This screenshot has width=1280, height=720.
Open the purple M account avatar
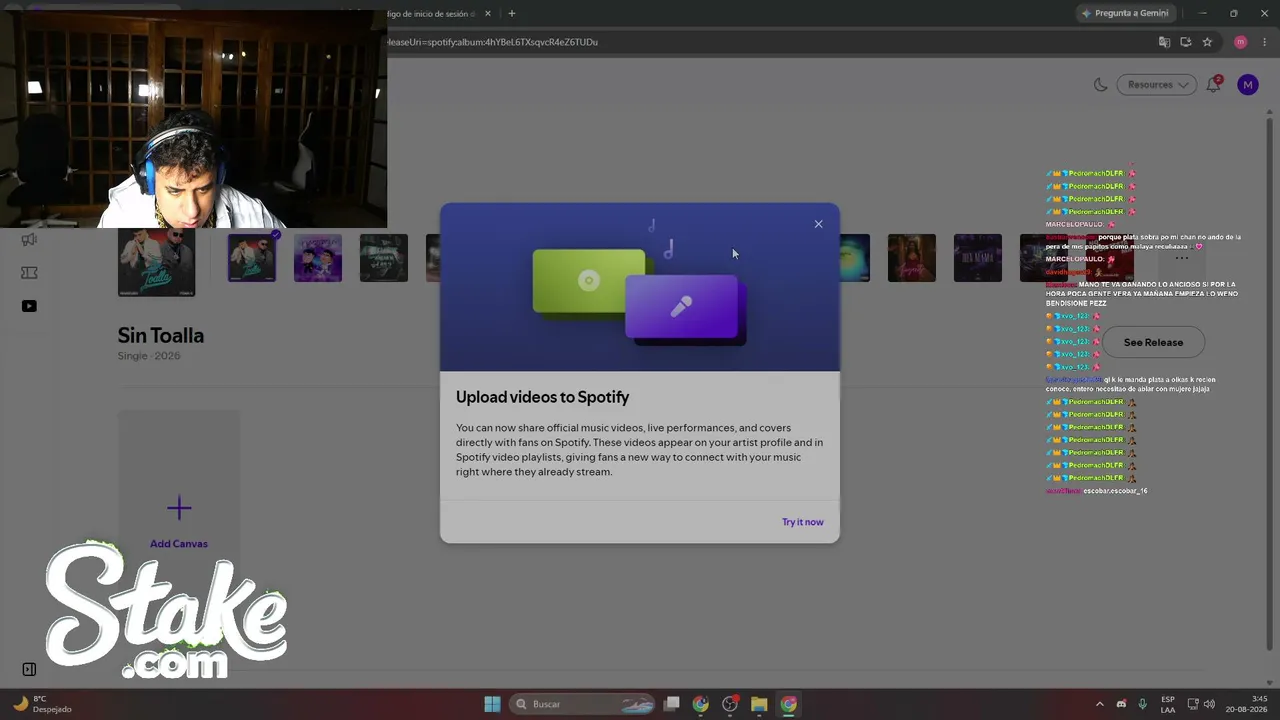click(x=1247, y=85)
